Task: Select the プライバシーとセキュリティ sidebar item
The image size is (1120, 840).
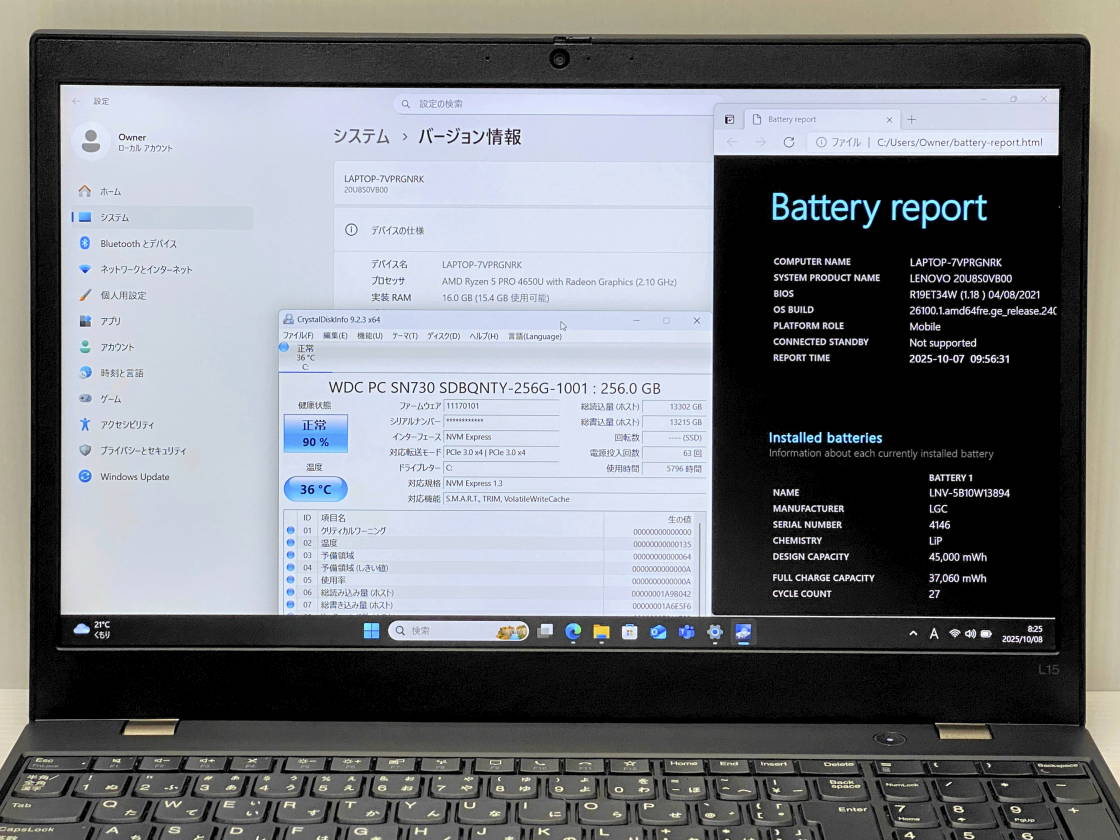Action: pyautogui.click(x=143, y=451)
